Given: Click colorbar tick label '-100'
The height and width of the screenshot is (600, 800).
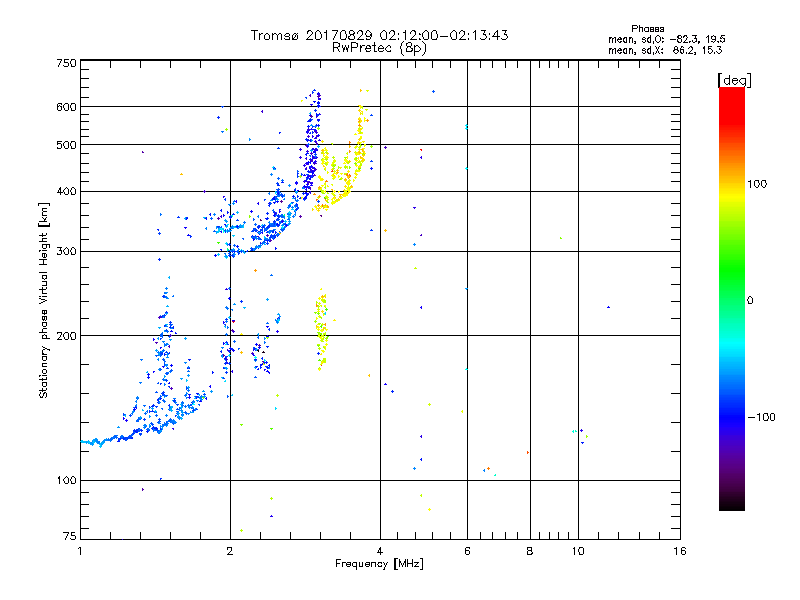Looking at the screenshot, I should [x=761, y=417].
